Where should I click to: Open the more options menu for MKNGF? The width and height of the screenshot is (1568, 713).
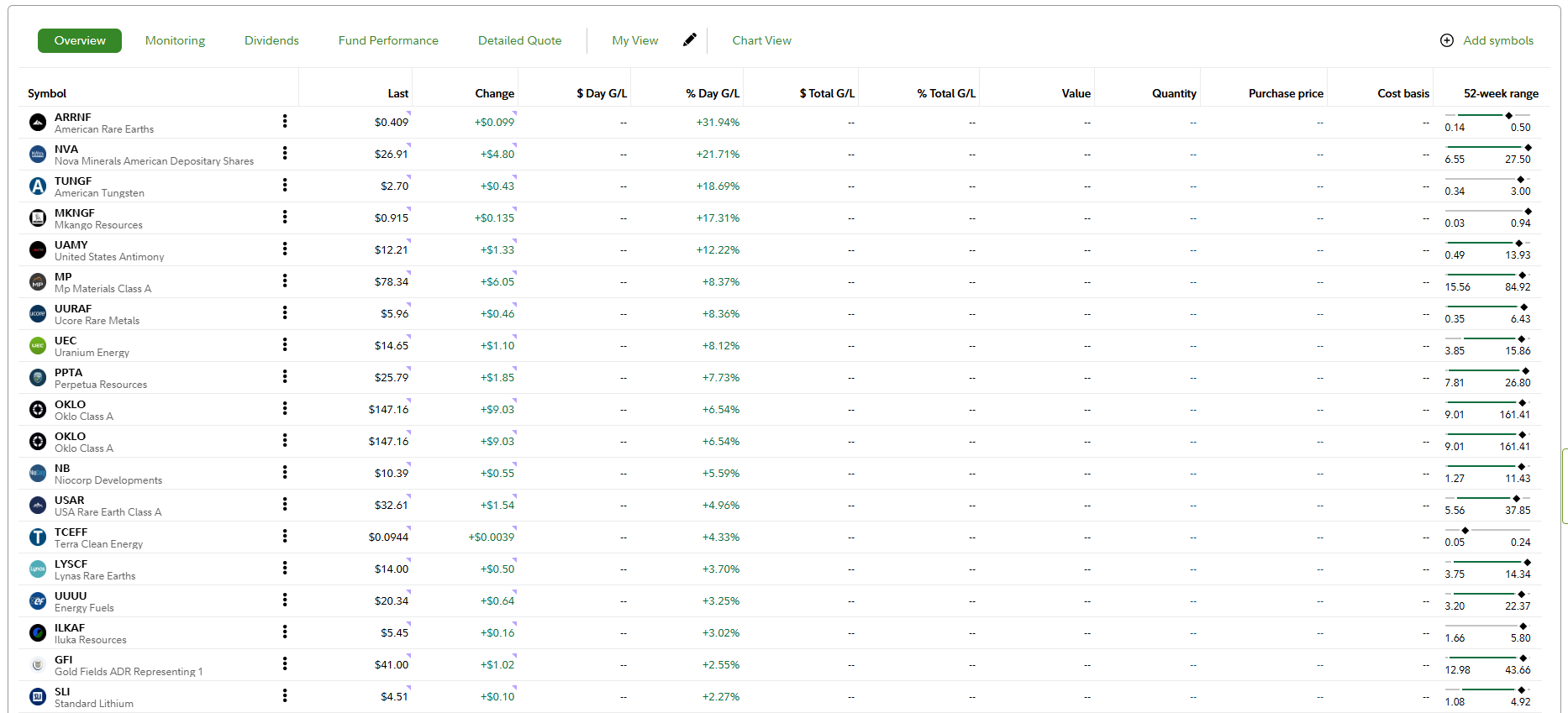click(x=285, y=217)
